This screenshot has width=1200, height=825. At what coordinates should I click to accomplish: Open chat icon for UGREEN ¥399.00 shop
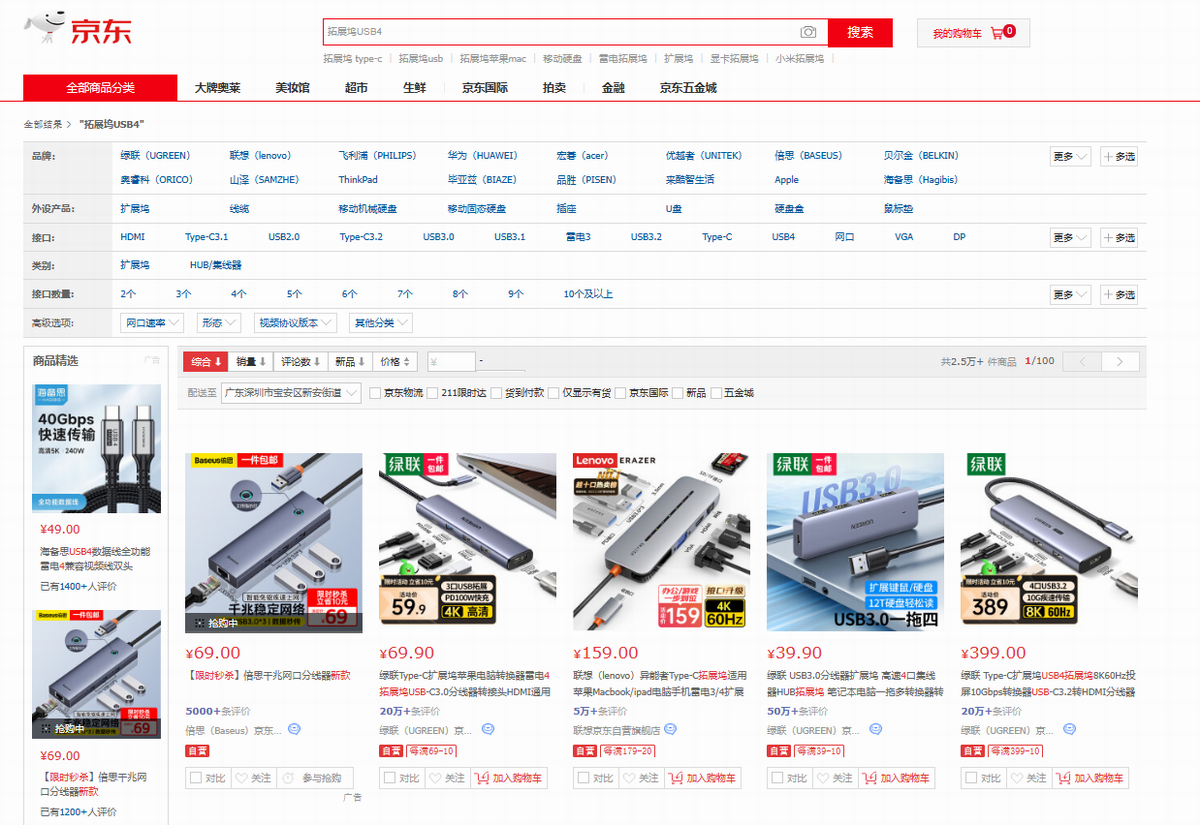click(1069, 730)
